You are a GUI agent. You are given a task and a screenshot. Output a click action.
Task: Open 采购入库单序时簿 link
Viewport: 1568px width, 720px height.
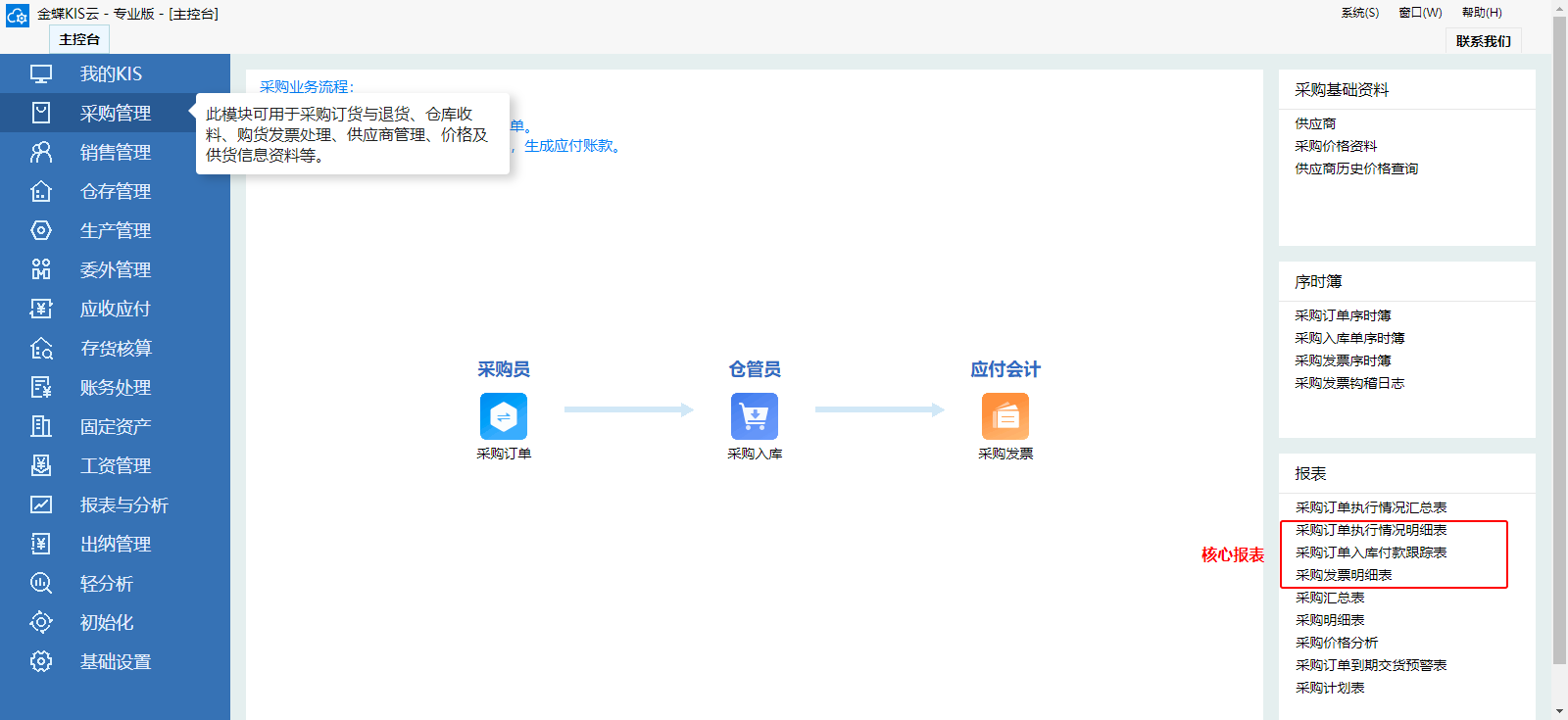click(x=1349, y=338)
